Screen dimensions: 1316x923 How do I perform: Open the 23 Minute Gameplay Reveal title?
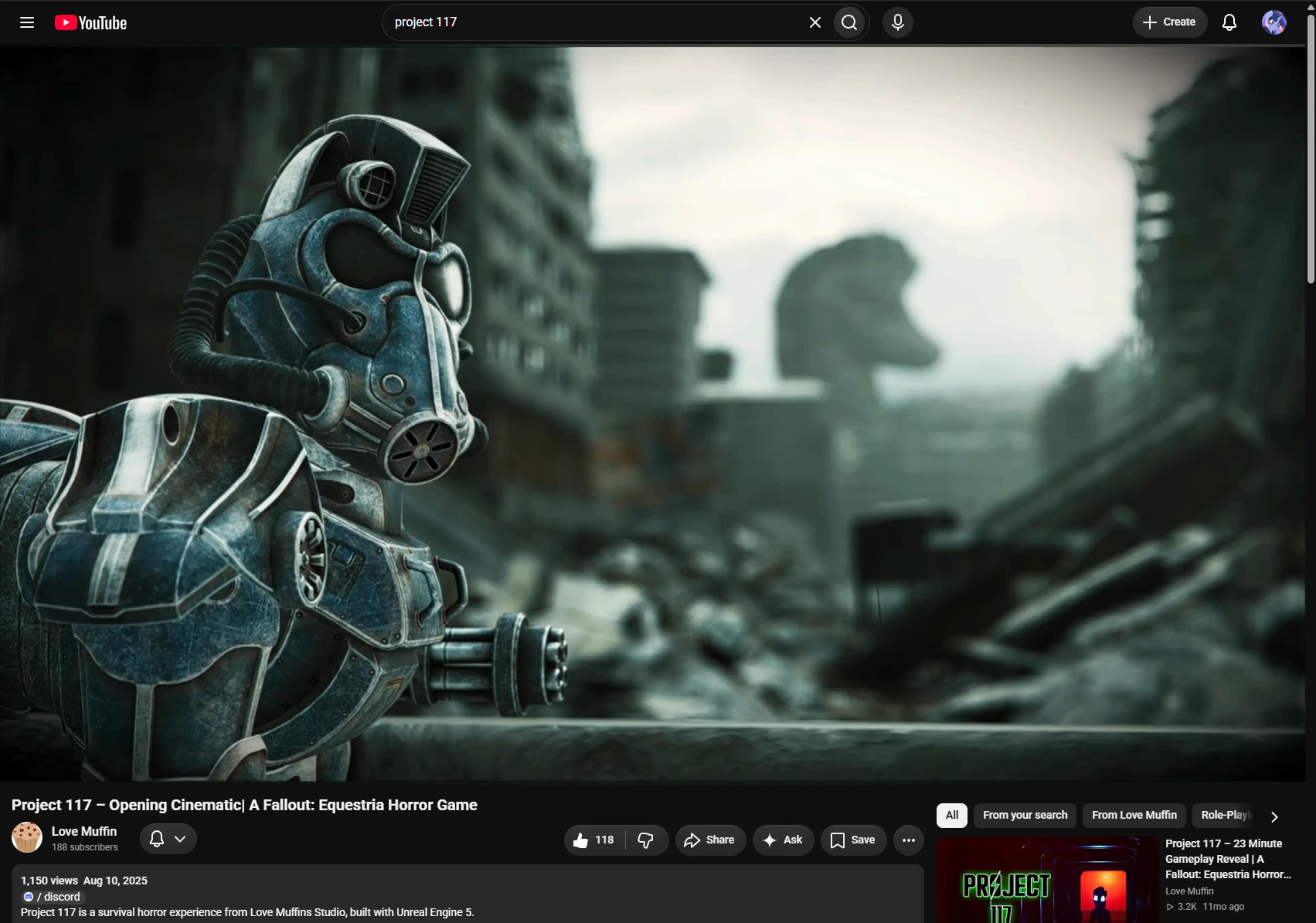[x=1228, y=859]
